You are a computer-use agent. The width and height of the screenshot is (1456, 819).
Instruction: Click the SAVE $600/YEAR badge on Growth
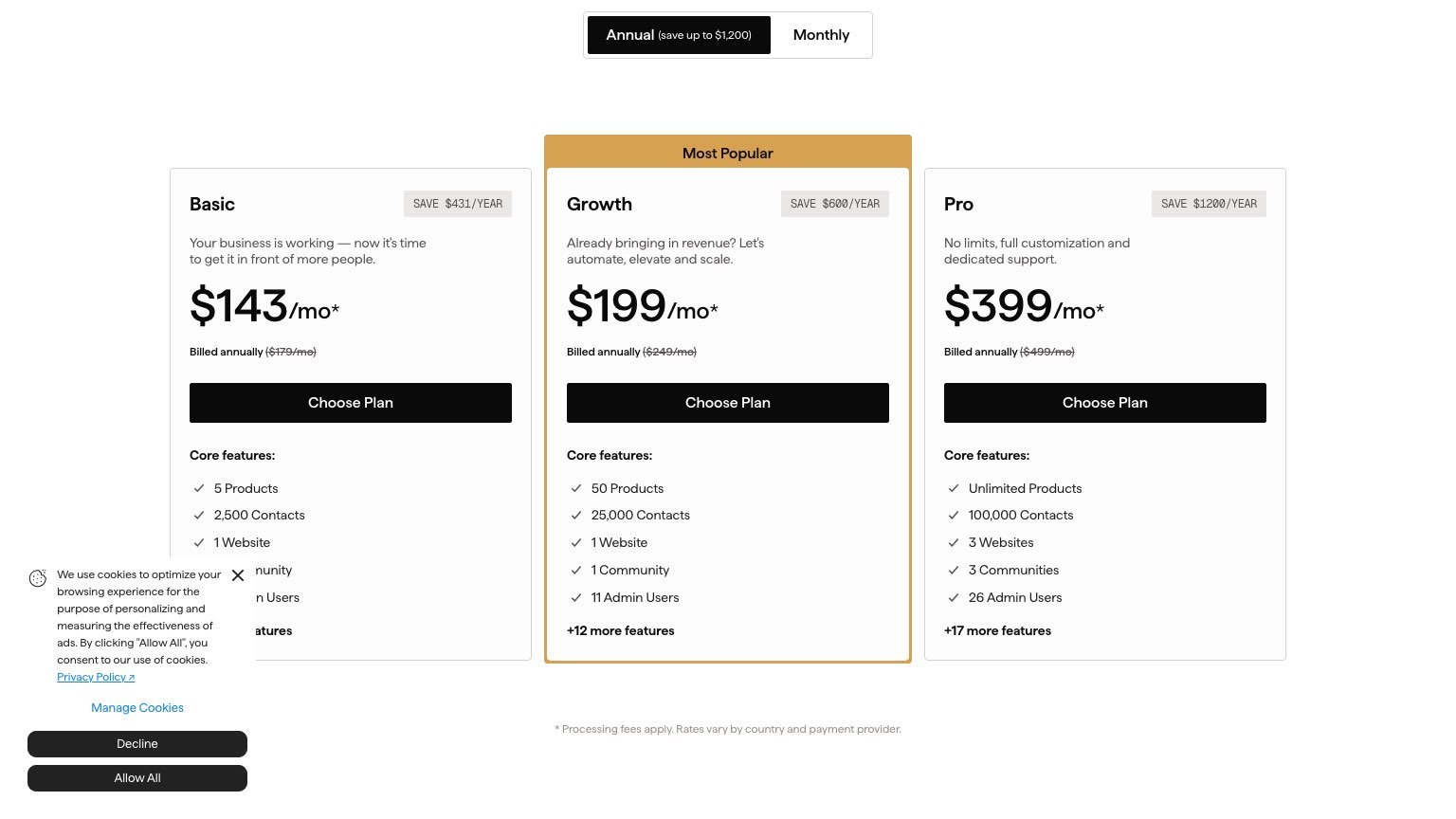point(835,204)
